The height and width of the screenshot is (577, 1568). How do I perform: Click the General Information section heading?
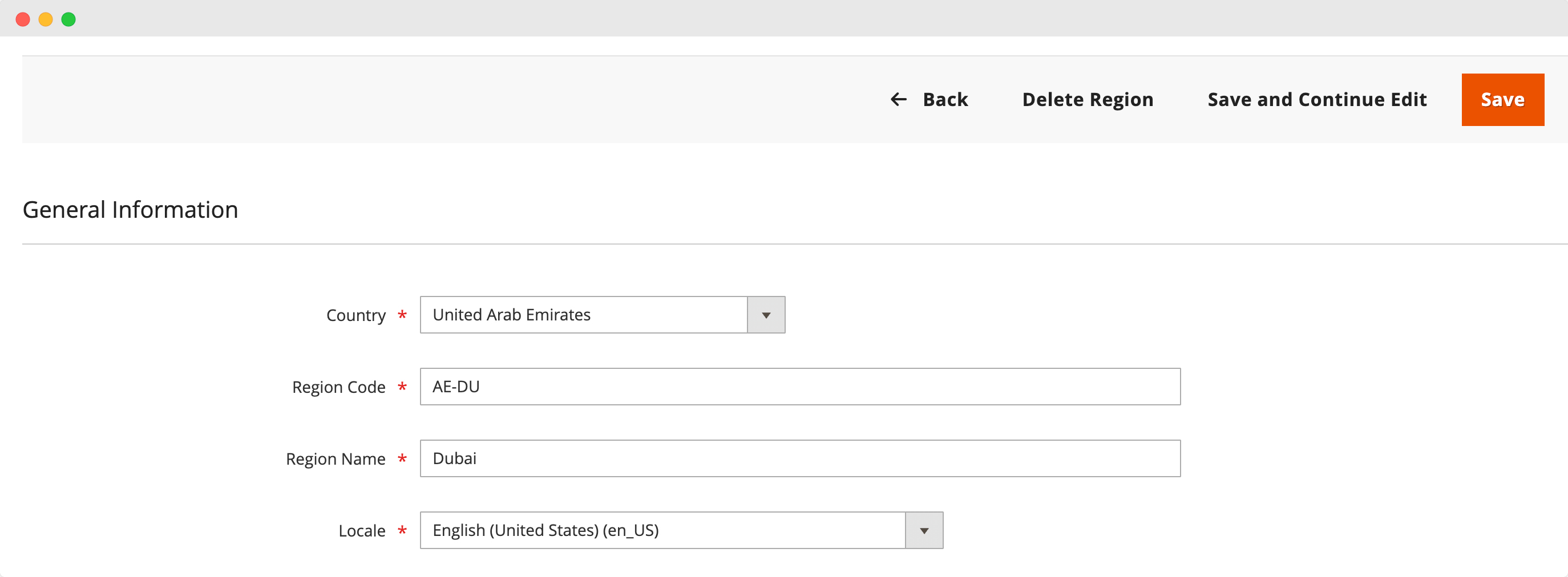pos(130,210)
